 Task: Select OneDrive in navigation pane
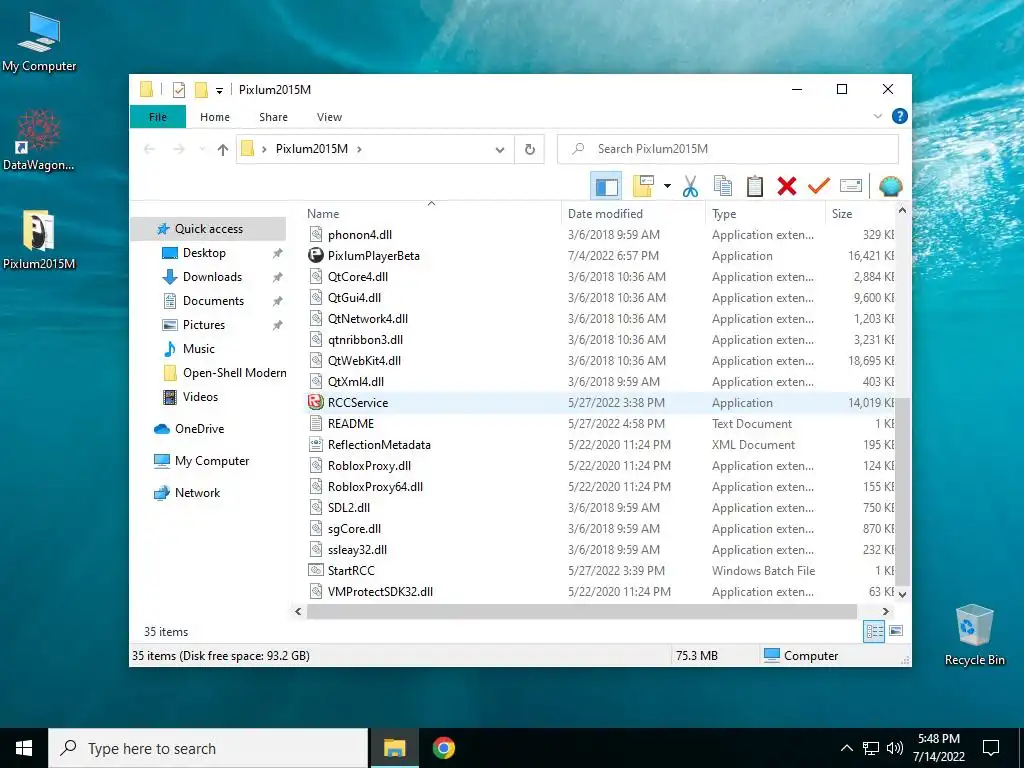(199, 429)
